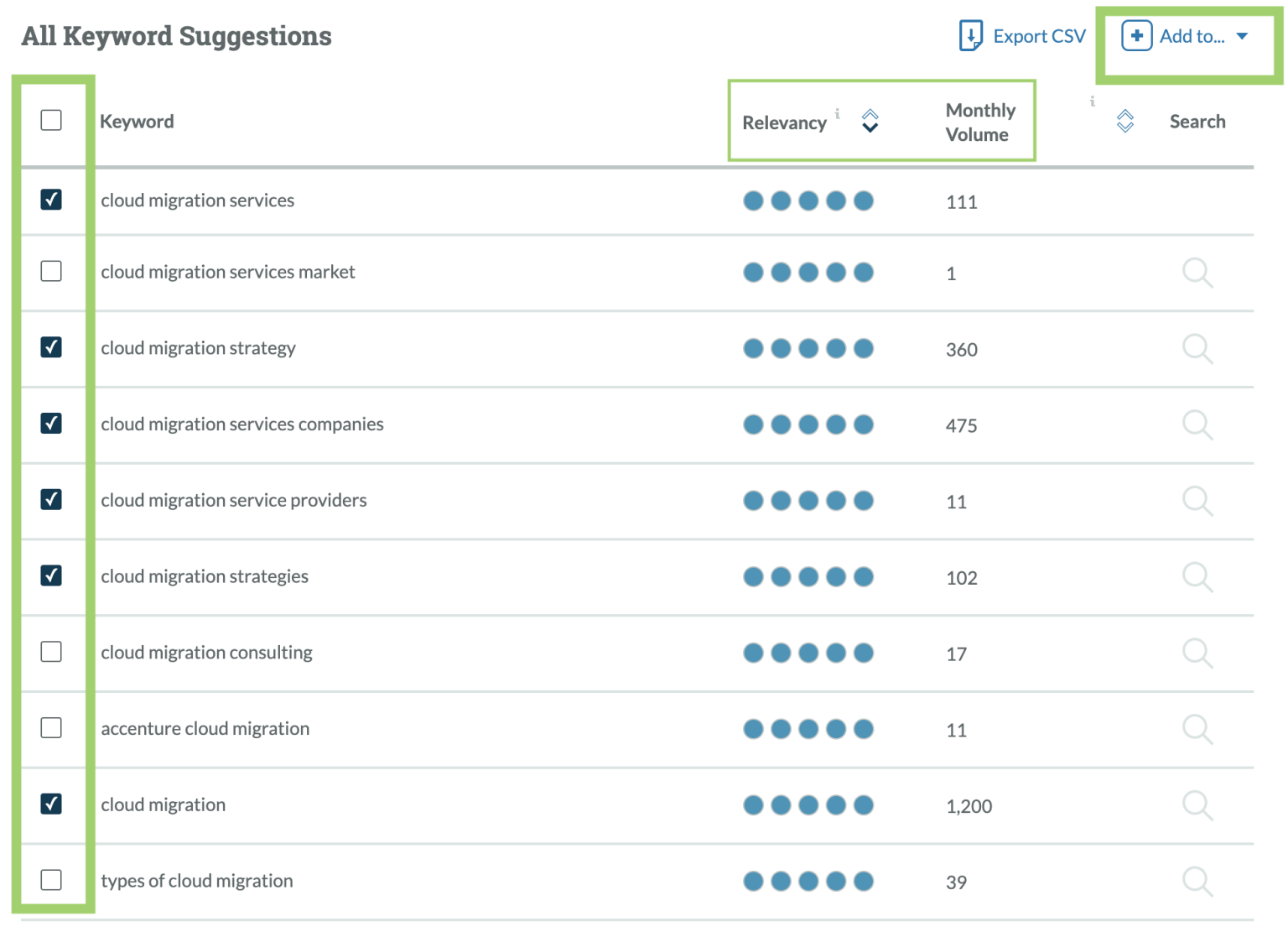
Task: Click the Export CSV link
Action: [x=1039, y=36]
